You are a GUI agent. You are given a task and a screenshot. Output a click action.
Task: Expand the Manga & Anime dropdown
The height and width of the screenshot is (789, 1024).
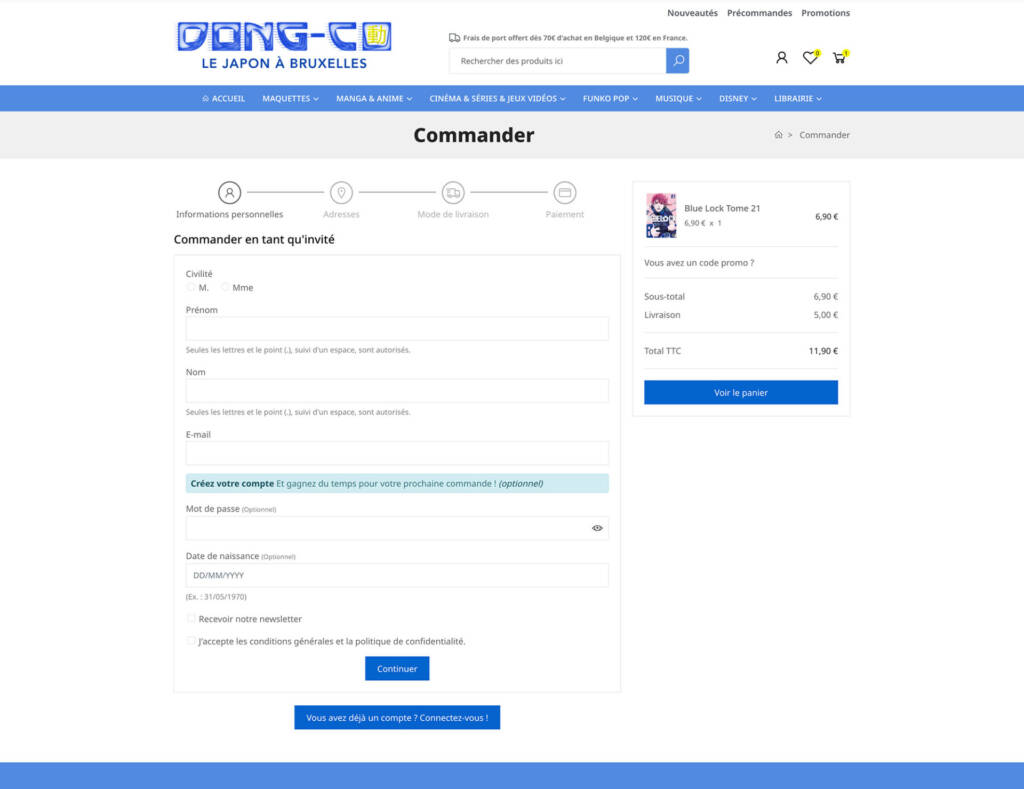click(x=373, y=99)
